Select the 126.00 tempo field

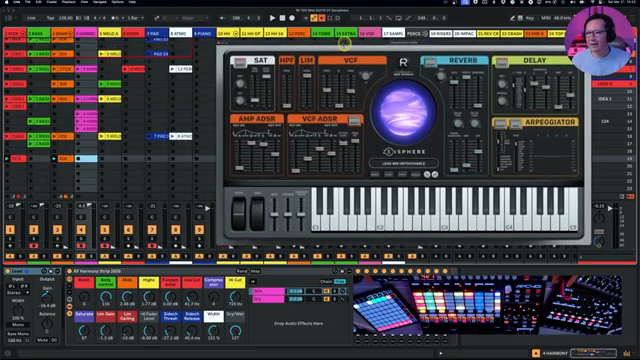[65, 18]
